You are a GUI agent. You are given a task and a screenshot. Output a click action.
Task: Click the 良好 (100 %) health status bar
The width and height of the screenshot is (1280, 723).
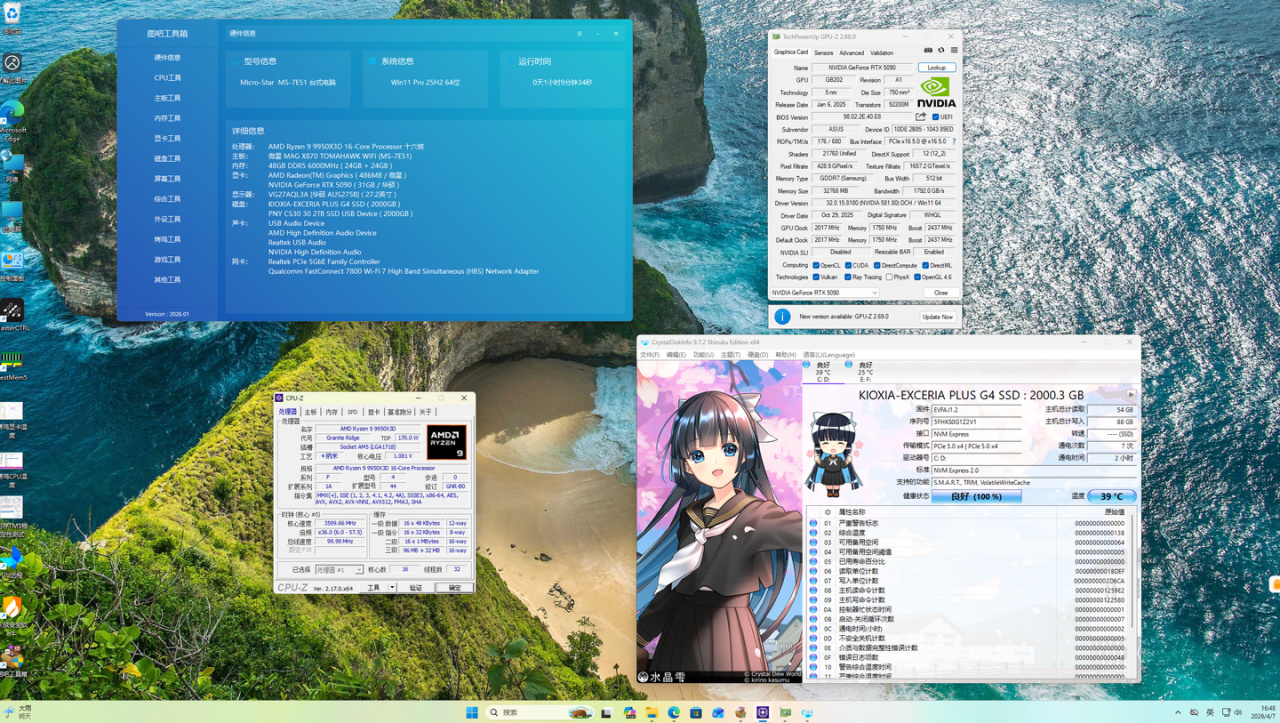click(976, 496)
